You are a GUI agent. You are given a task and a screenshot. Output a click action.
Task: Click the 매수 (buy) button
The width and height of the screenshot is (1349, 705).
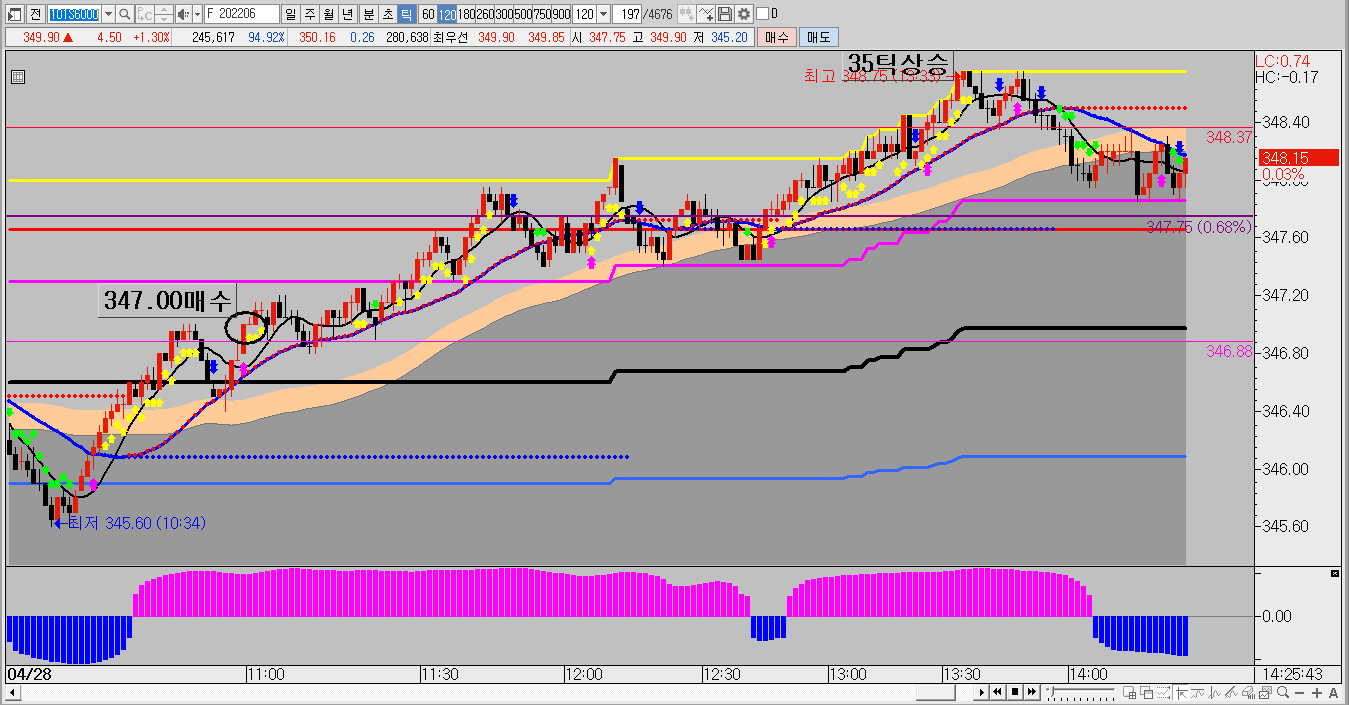pos(777,37)
